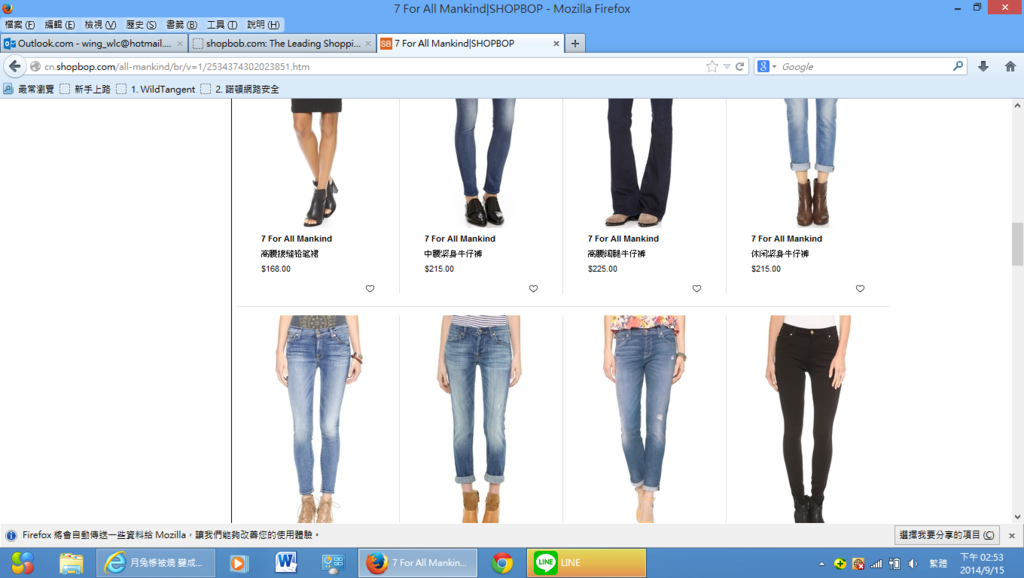Viewport: 1024px width, 578px height.
Task: Open the 工具 (T) menu
Action: pos(221,25)
